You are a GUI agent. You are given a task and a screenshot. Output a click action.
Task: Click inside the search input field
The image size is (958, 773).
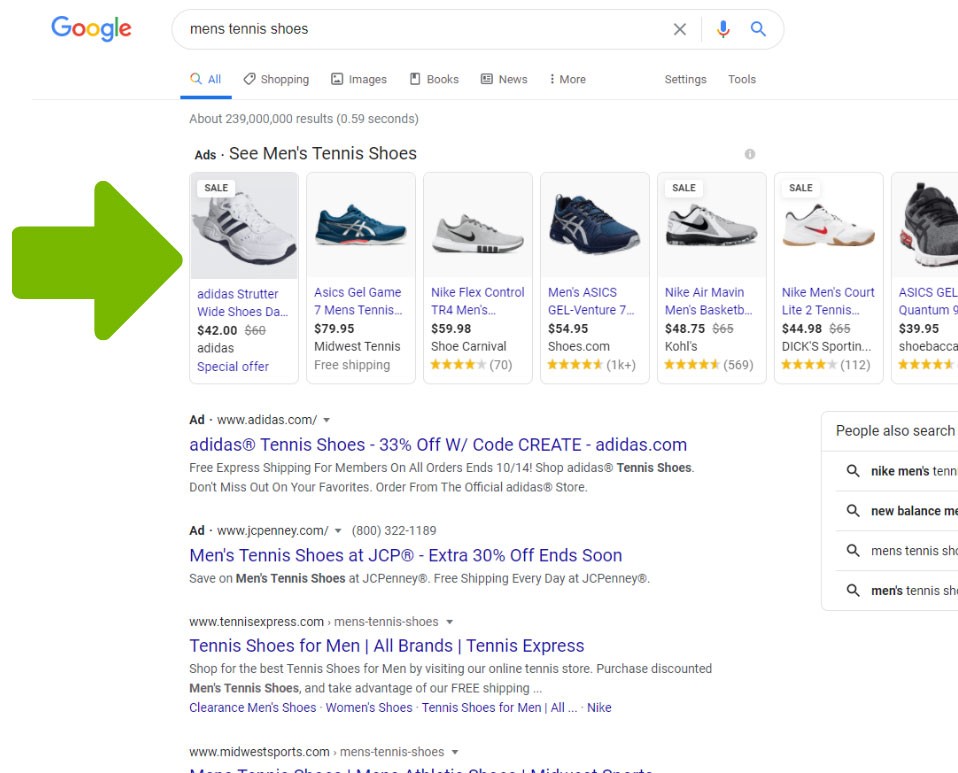tap(420, 28)
